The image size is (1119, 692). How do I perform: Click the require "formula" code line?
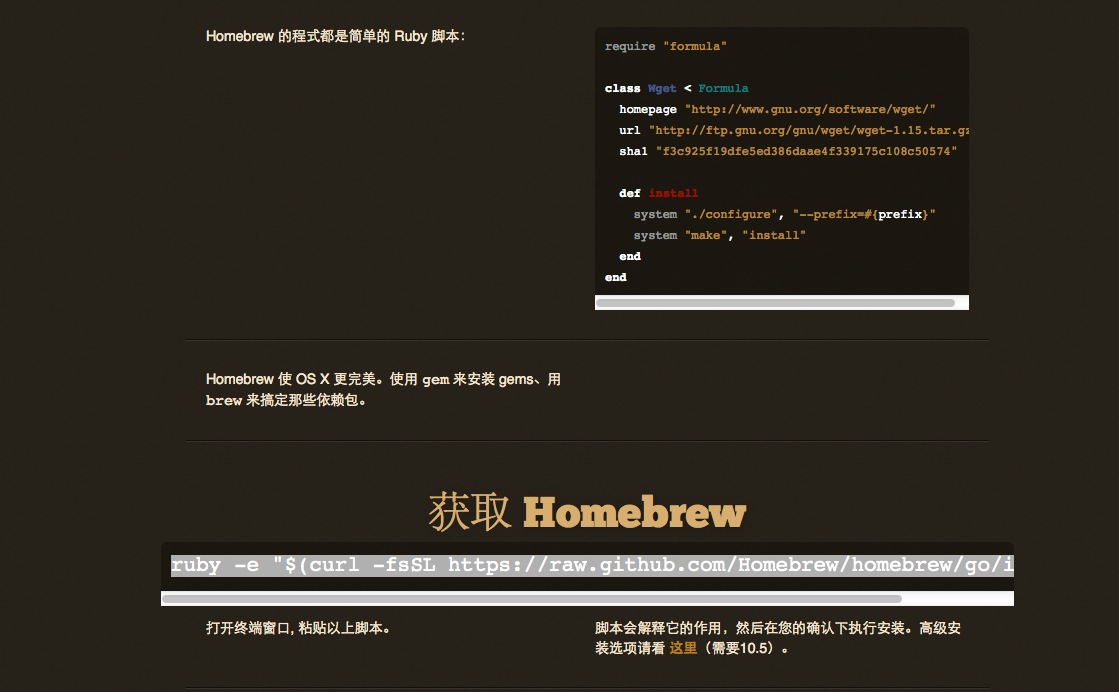point(665,46)
